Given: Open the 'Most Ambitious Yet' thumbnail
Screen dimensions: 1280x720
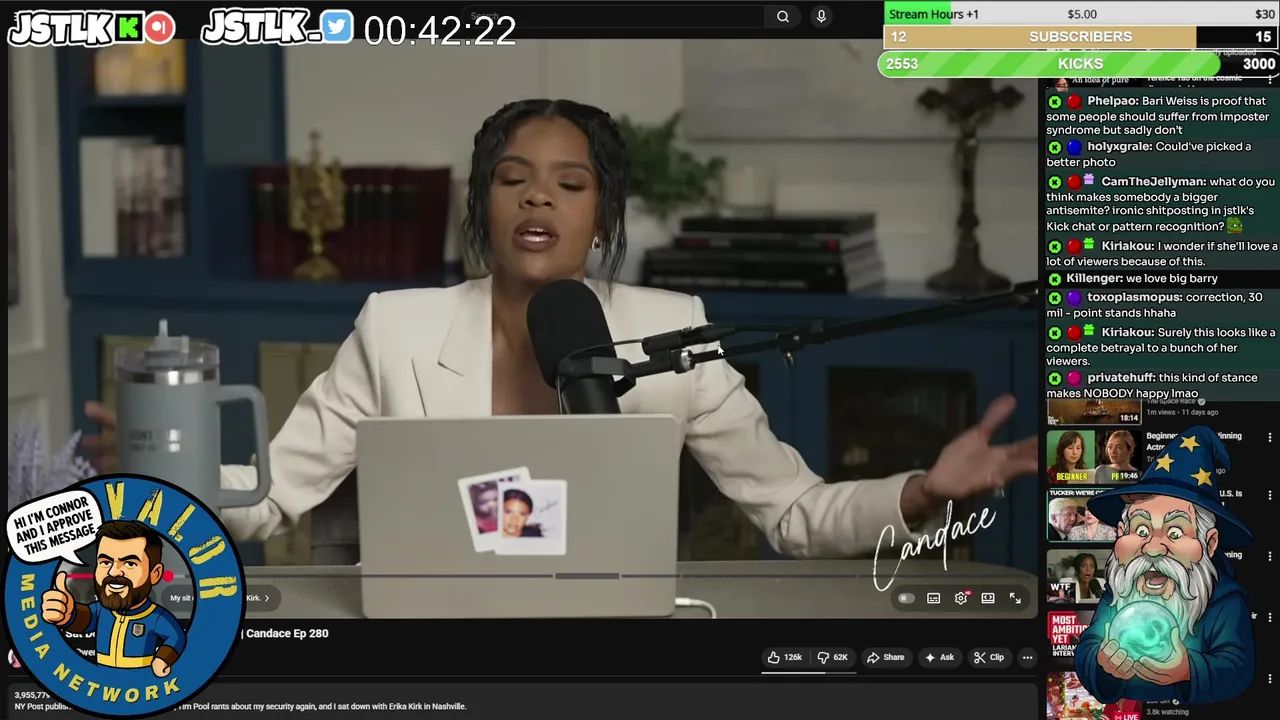Looking at the screenshot, I should pos(1068,636).
